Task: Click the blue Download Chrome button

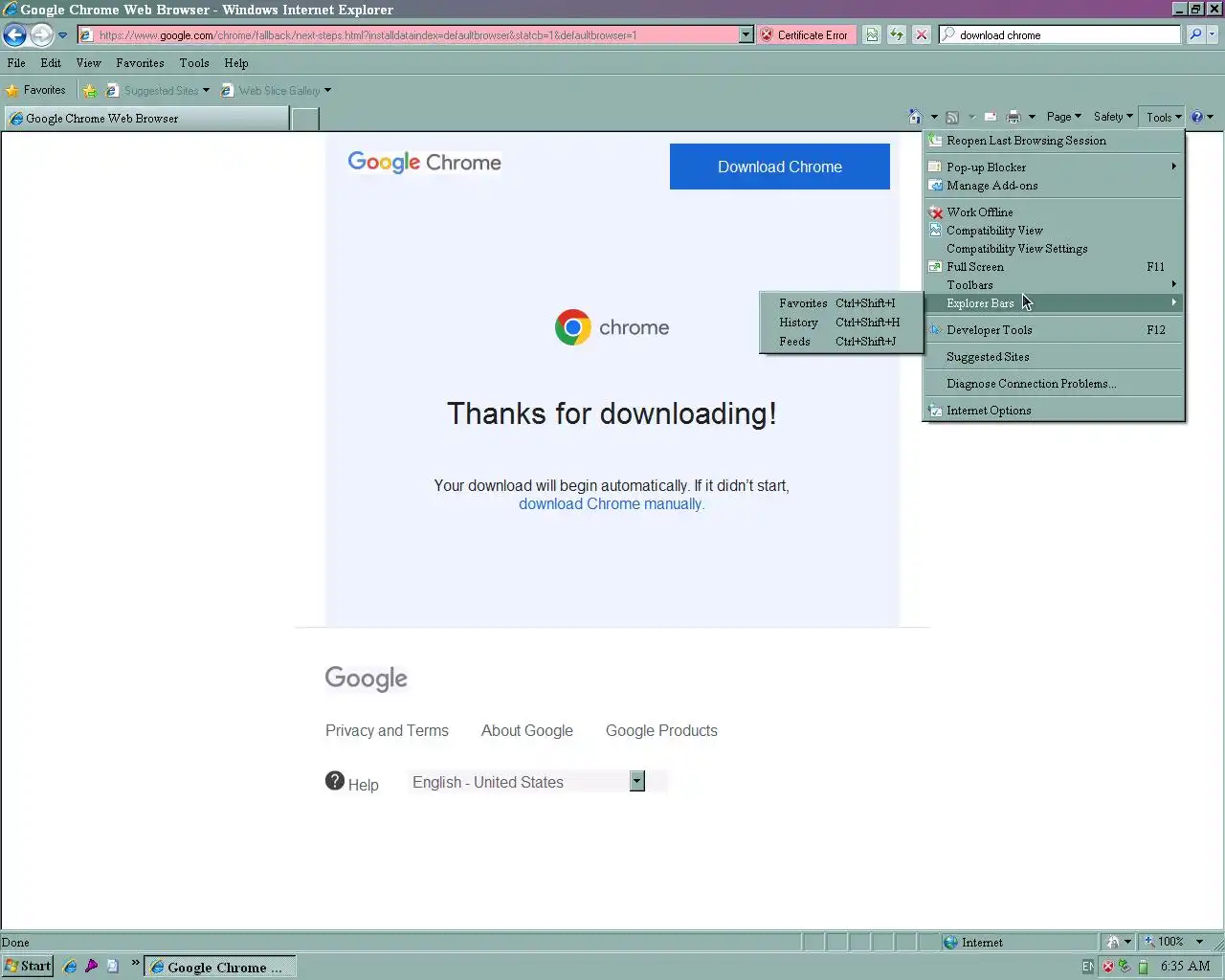Action: pyautogui.click(x=780, y=167)
